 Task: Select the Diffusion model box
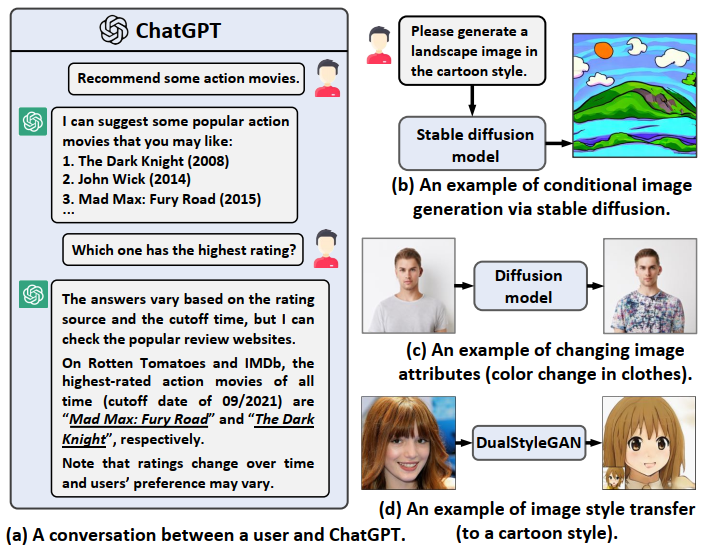pyautogui.click(x=530, y=286)
